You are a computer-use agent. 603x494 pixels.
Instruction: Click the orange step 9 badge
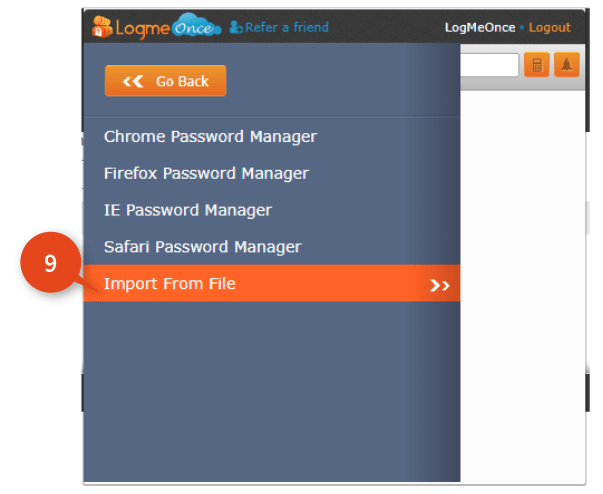click(51, 263)
